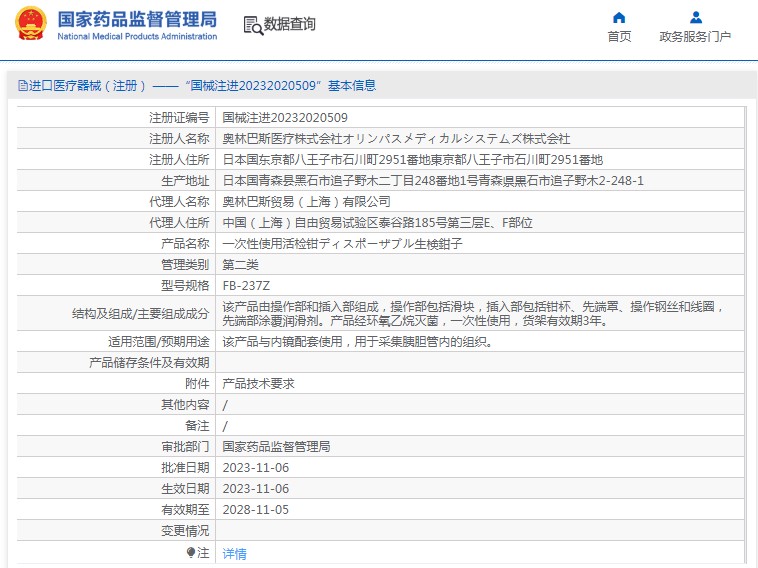Click the lightbulb icon beside 注

191,552
